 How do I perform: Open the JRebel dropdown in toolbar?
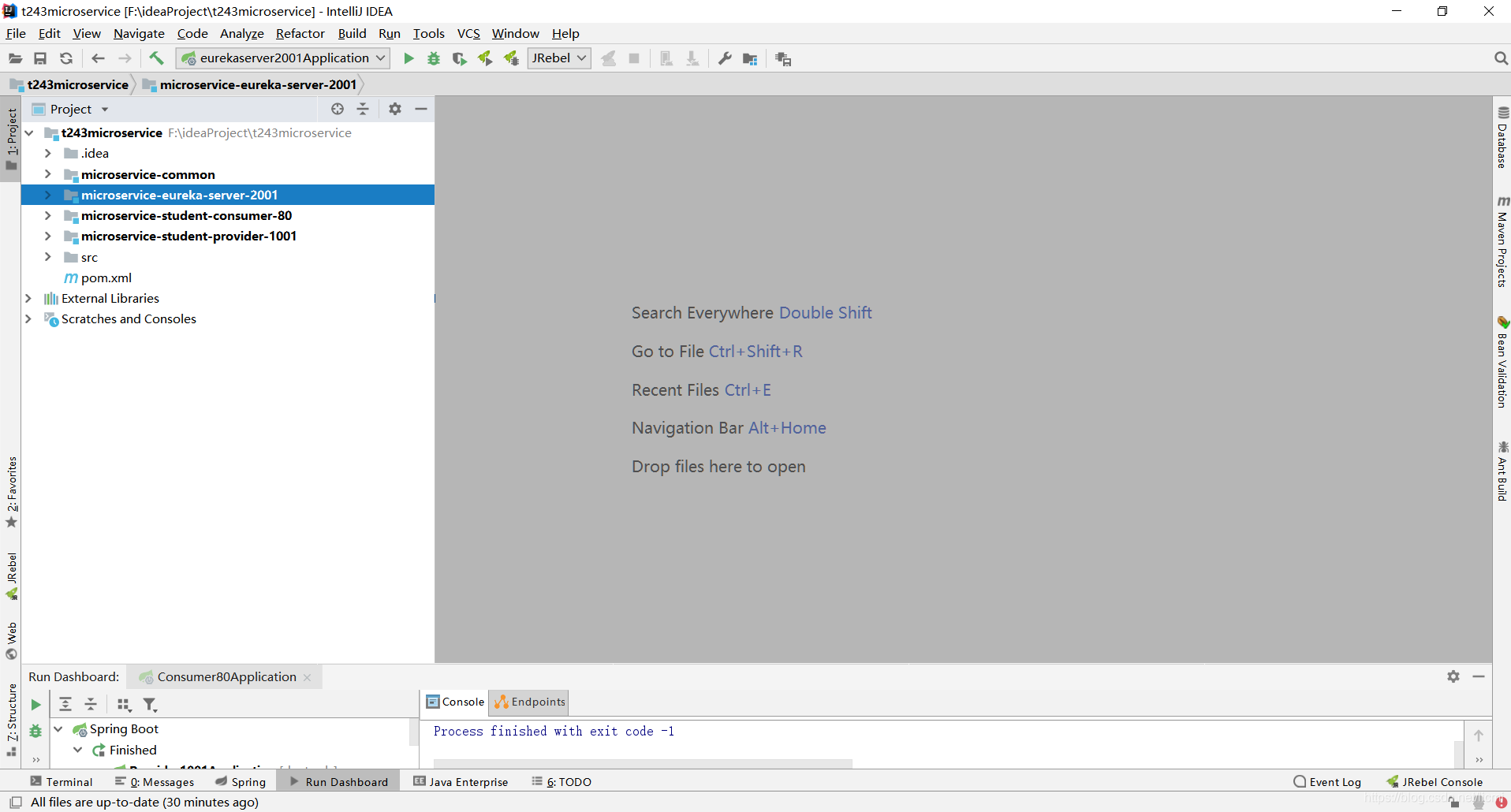click(559, 58)
